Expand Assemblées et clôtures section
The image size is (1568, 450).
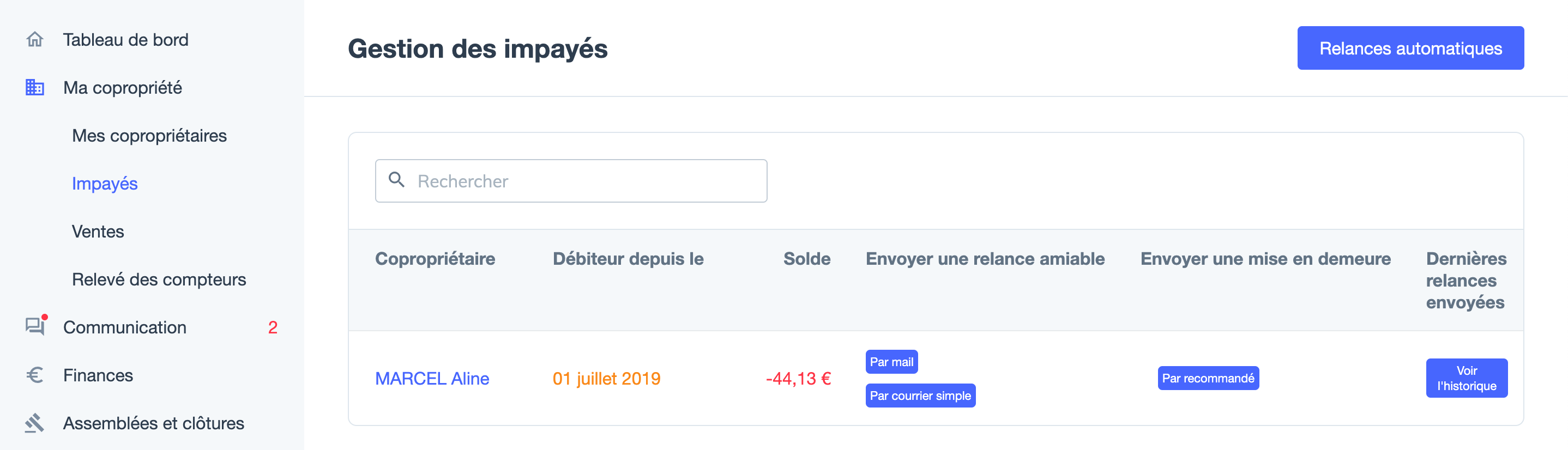[x=153, y=423]
